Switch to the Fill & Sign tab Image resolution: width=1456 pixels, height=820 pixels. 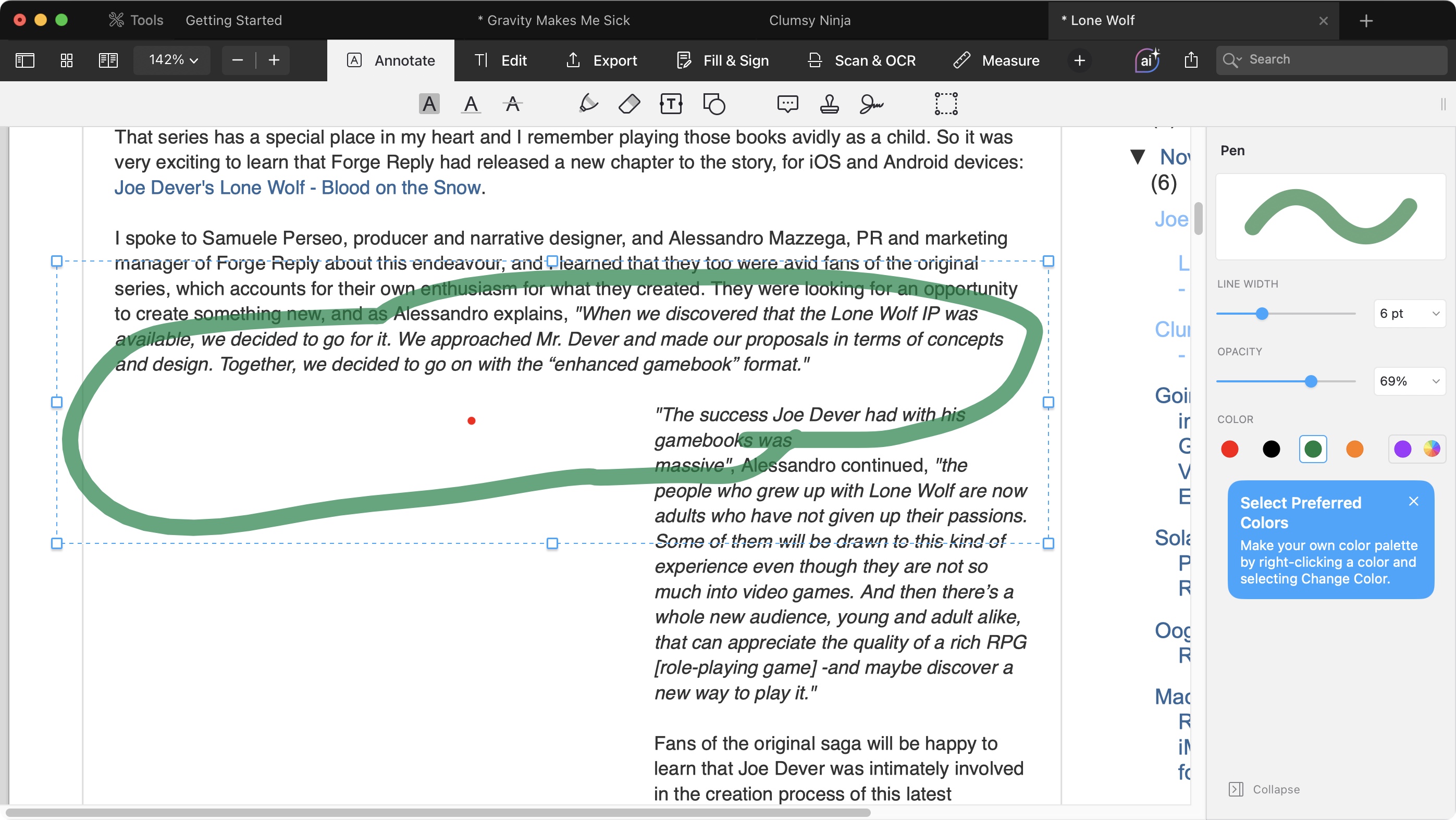pyautogui.click(x=722, y=60)
